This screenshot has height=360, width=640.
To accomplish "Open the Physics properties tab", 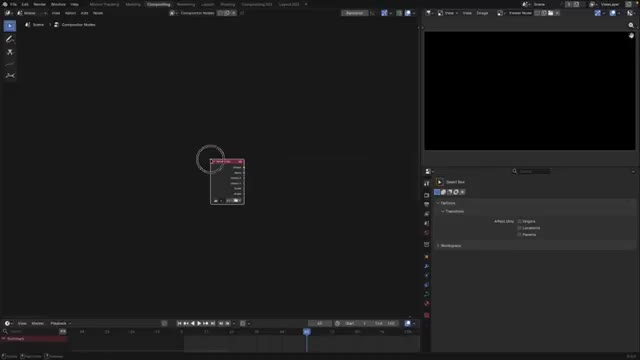I will (427, 276).
